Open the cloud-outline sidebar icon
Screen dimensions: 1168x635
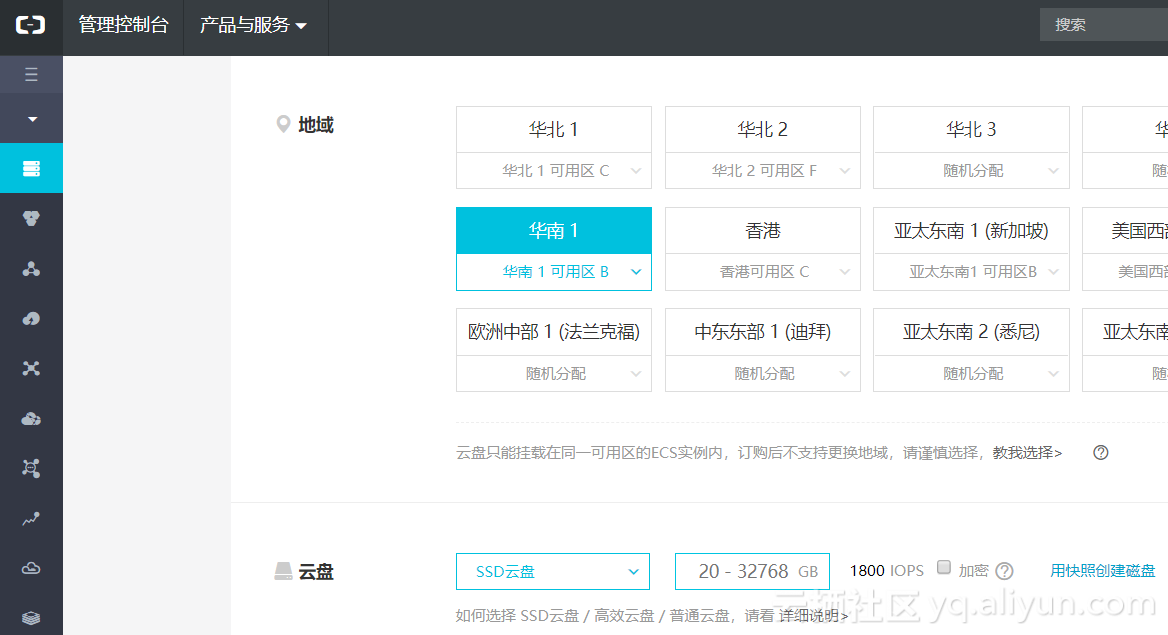(31, 569)
